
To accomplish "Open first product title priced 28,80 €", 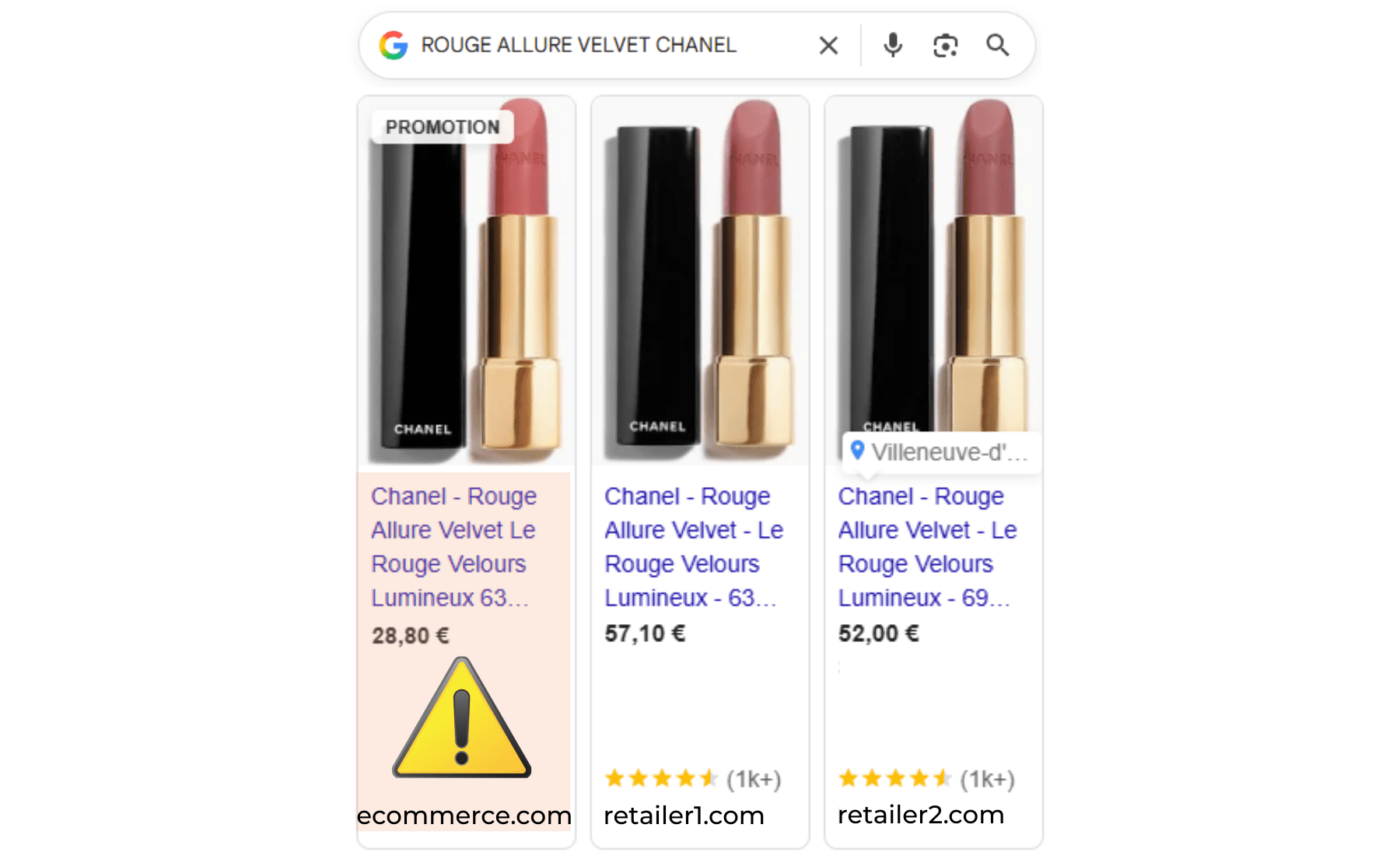I will [453, 546].
